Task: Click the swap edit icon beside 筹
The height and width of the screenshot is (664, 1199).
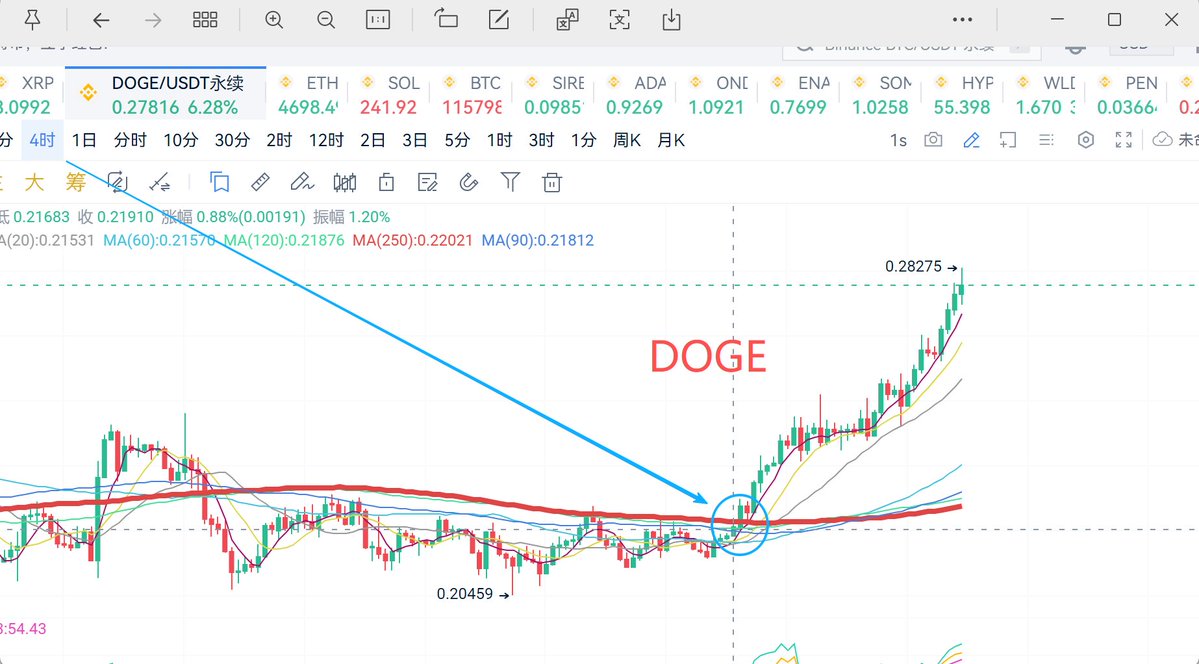Action: (x=117, y=182)
